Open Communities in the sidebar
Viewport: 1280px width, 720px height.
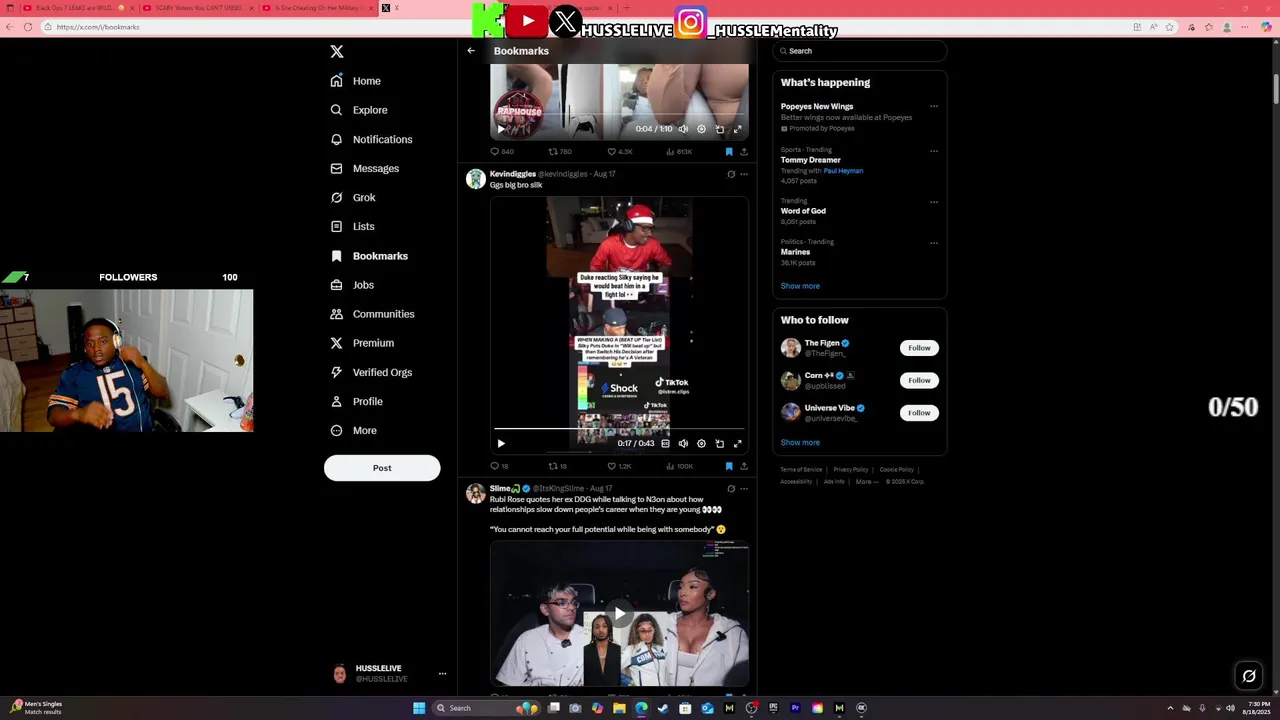(372, 314)
